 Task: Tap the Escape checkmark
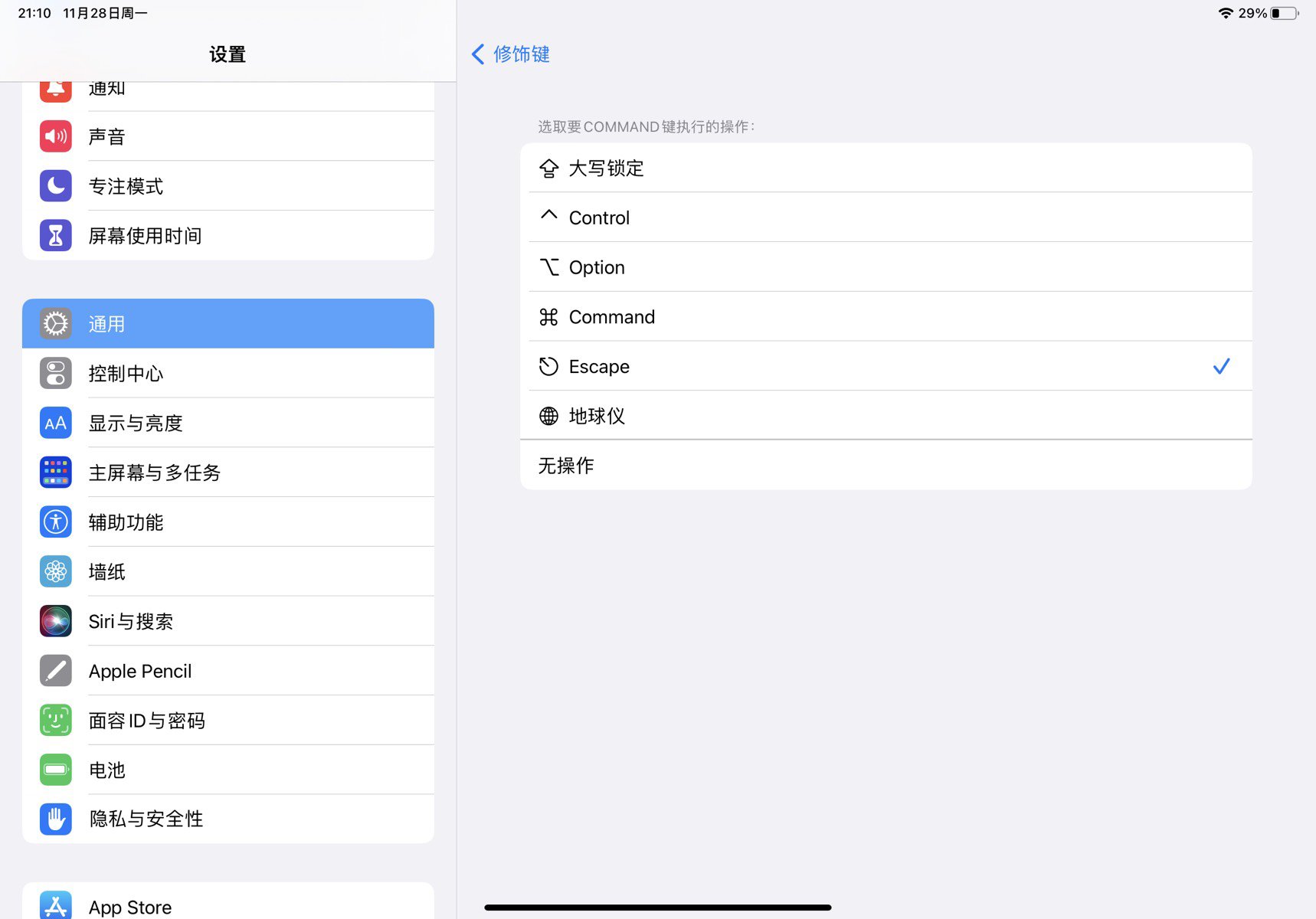[1221, 366]
